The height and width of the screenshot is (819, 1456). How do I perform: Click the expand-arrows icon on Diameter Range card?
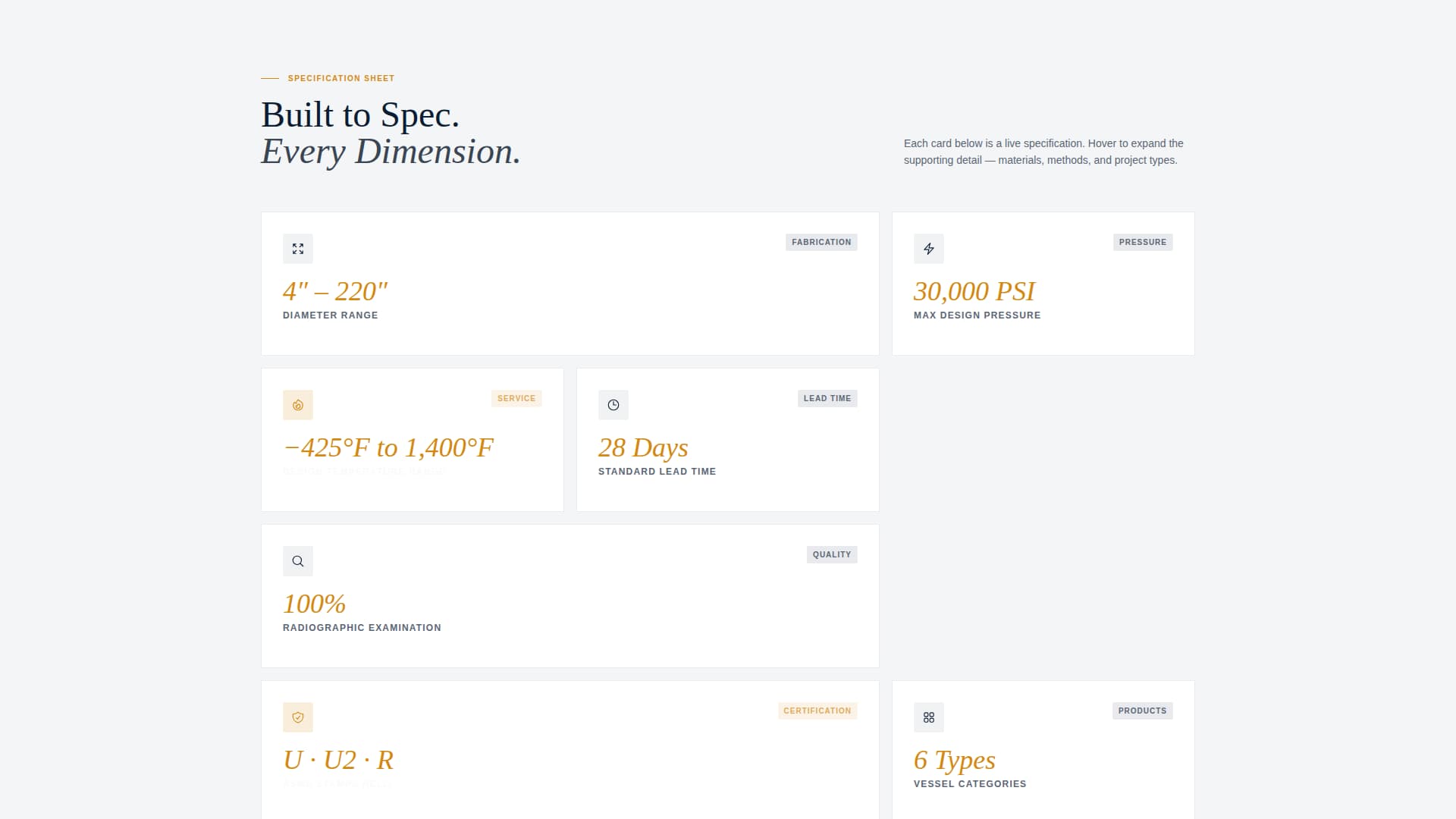point(298,248)
